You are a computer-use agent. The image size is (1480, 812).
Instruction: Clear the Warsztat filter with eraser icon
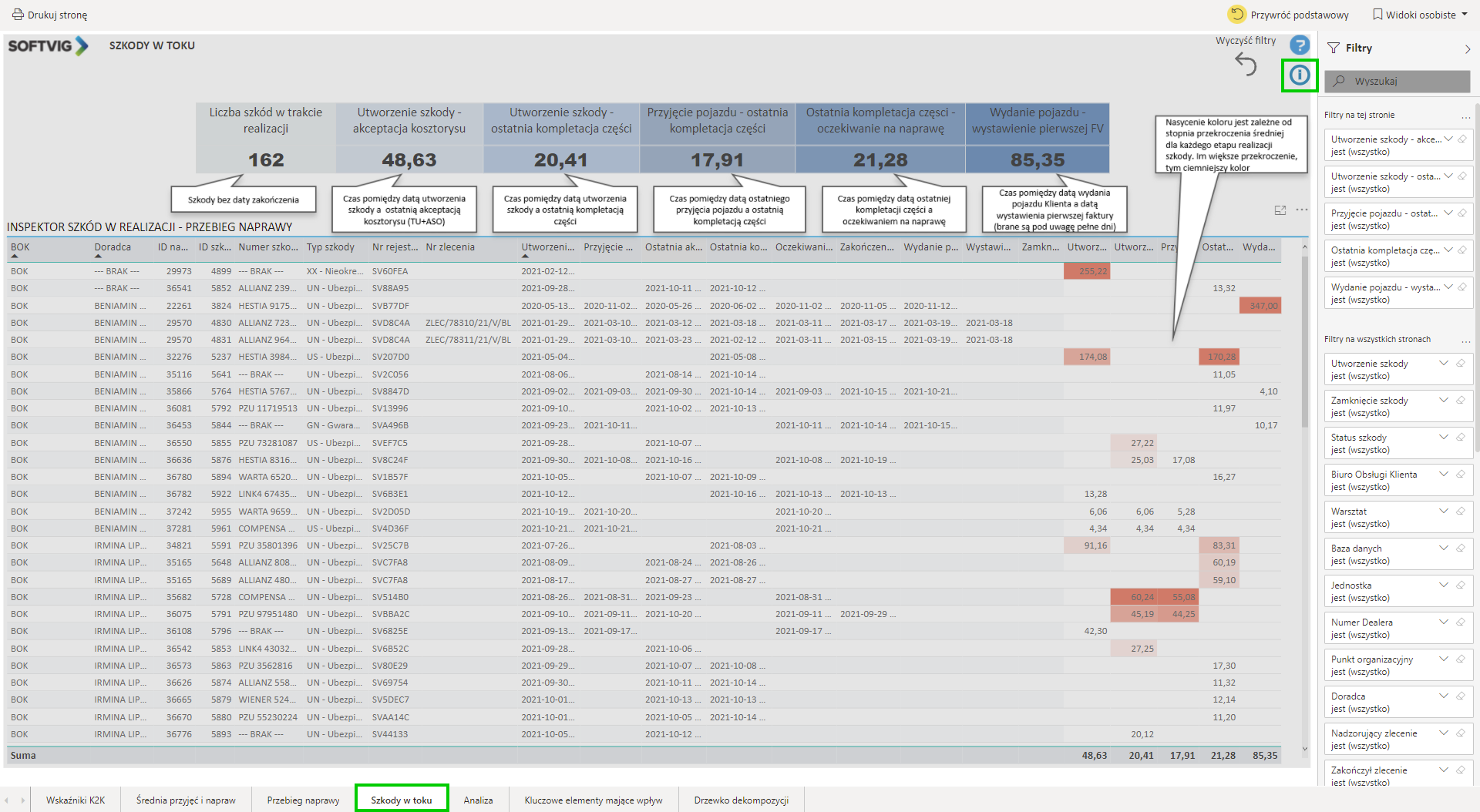(1461, 511)
